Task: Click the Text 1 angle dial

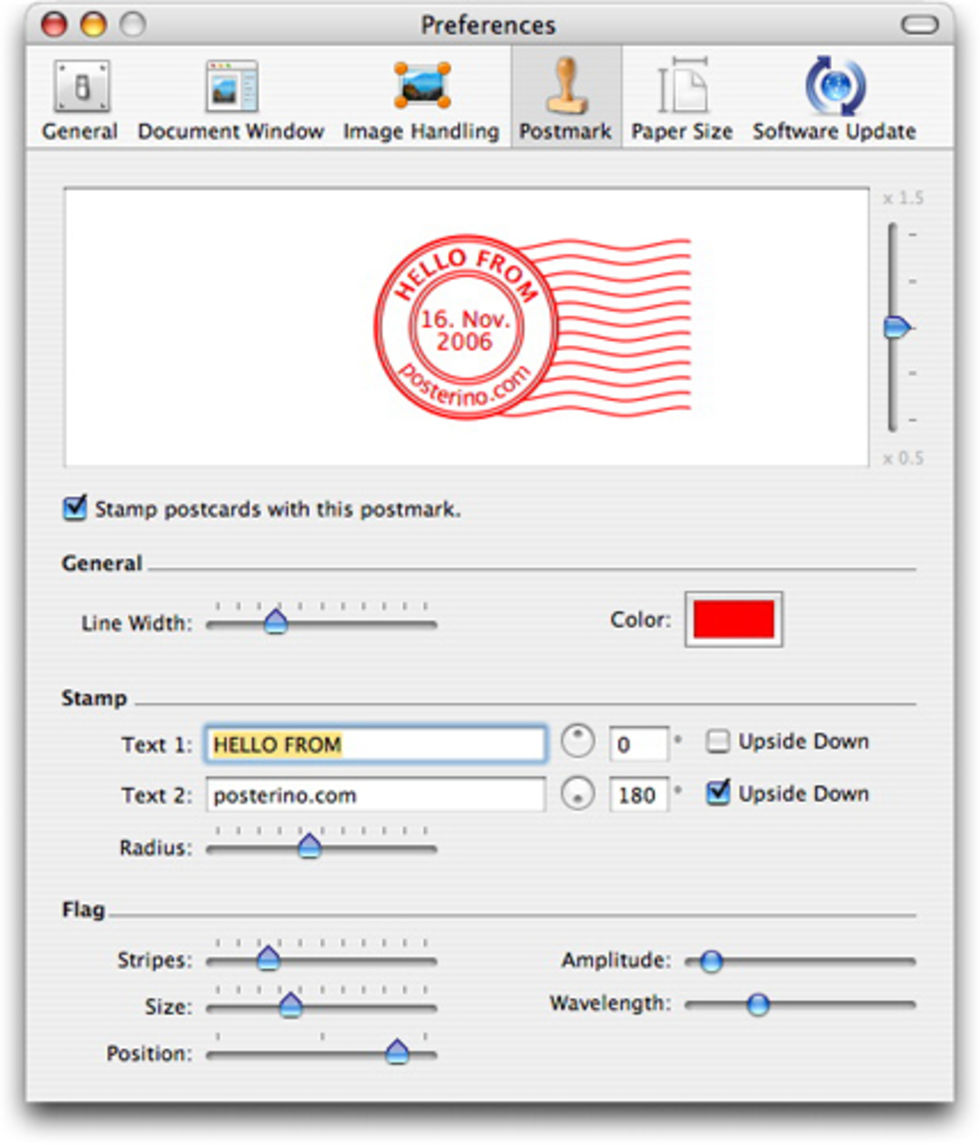Action: 577,742
